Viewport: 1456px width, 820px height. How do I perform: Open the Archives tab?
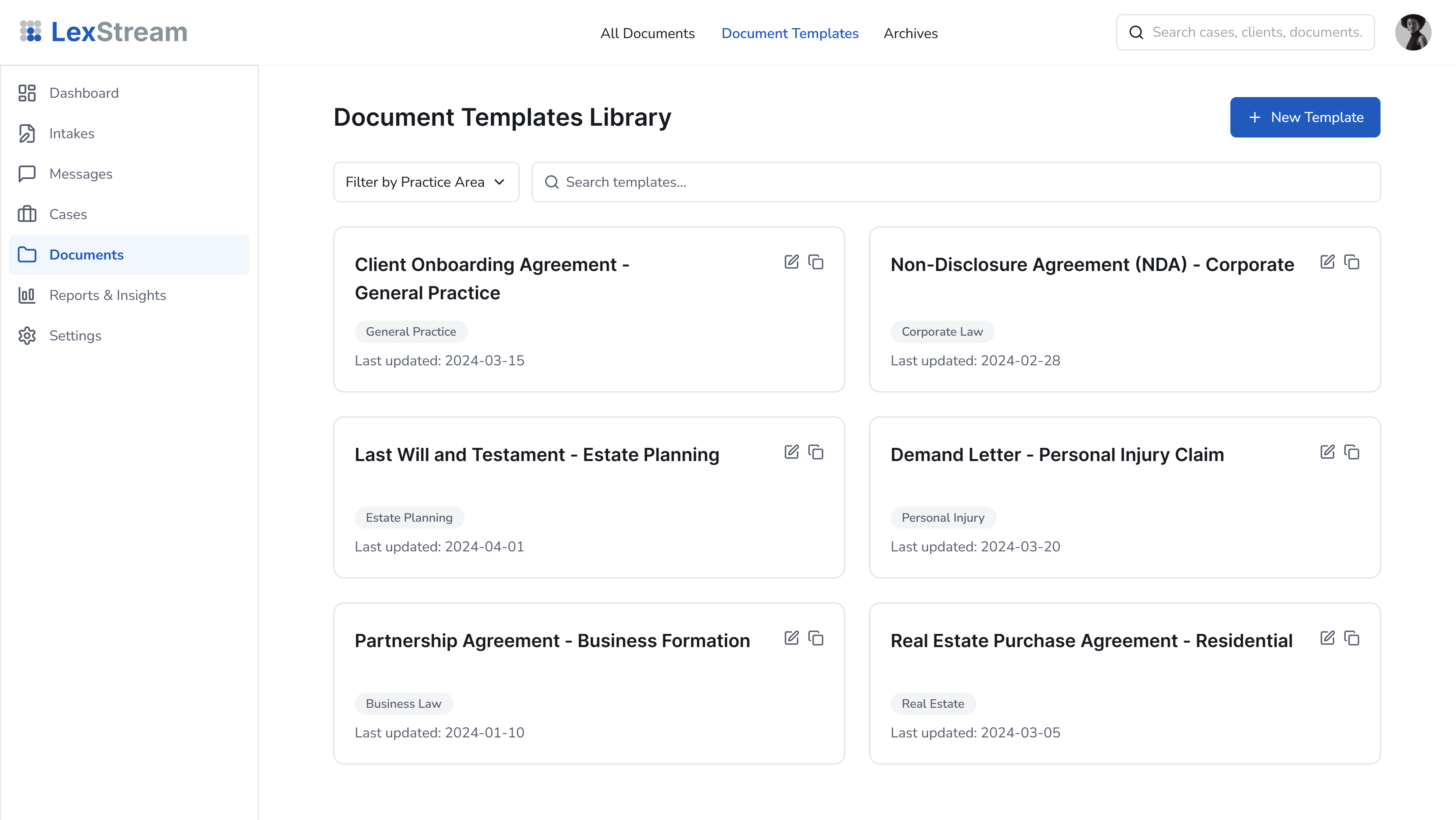(x=910, y=33)
